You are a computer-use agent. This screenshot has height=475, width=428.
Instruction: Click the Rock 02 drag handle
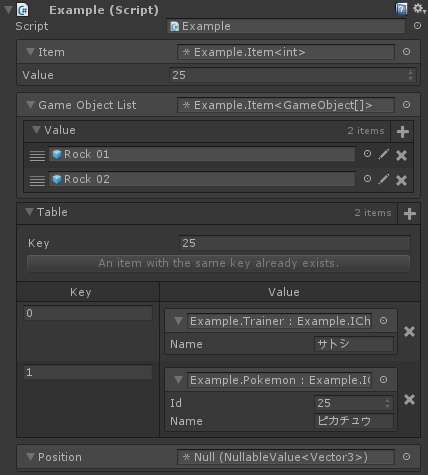point(37,181)
